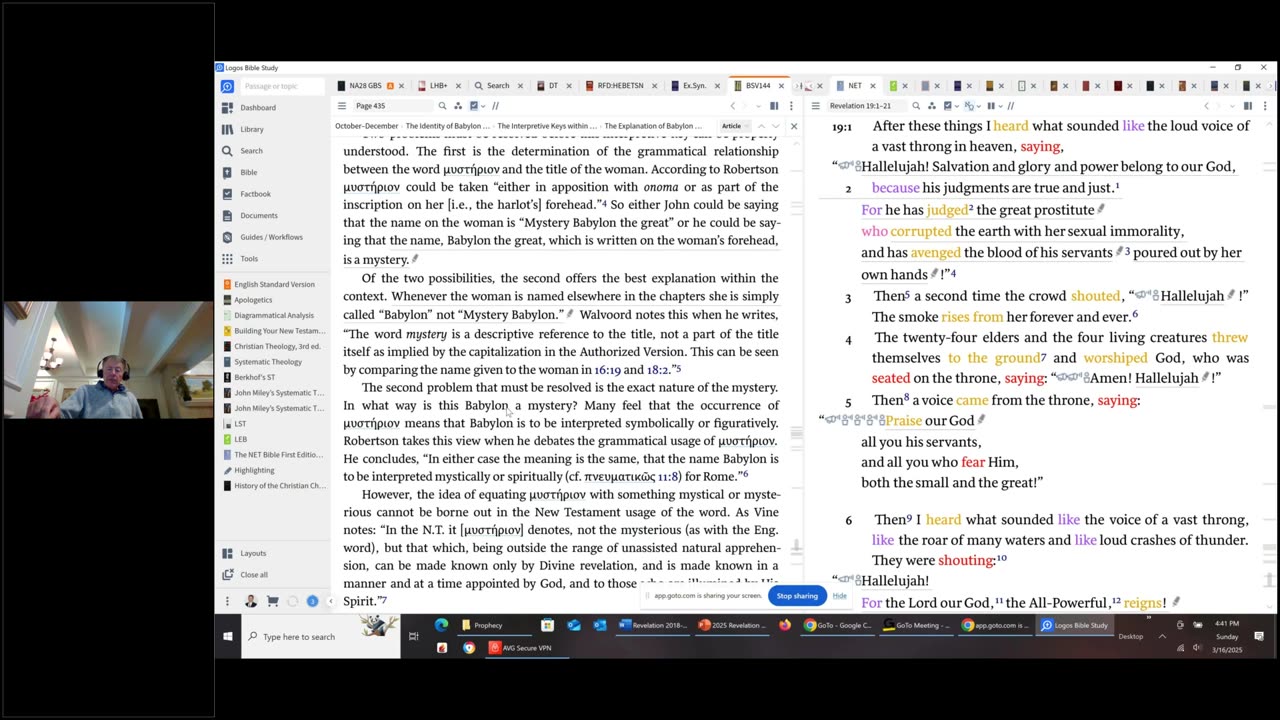
Task: Open the shopping cart icon in sidebar
Action: (271, 601)
